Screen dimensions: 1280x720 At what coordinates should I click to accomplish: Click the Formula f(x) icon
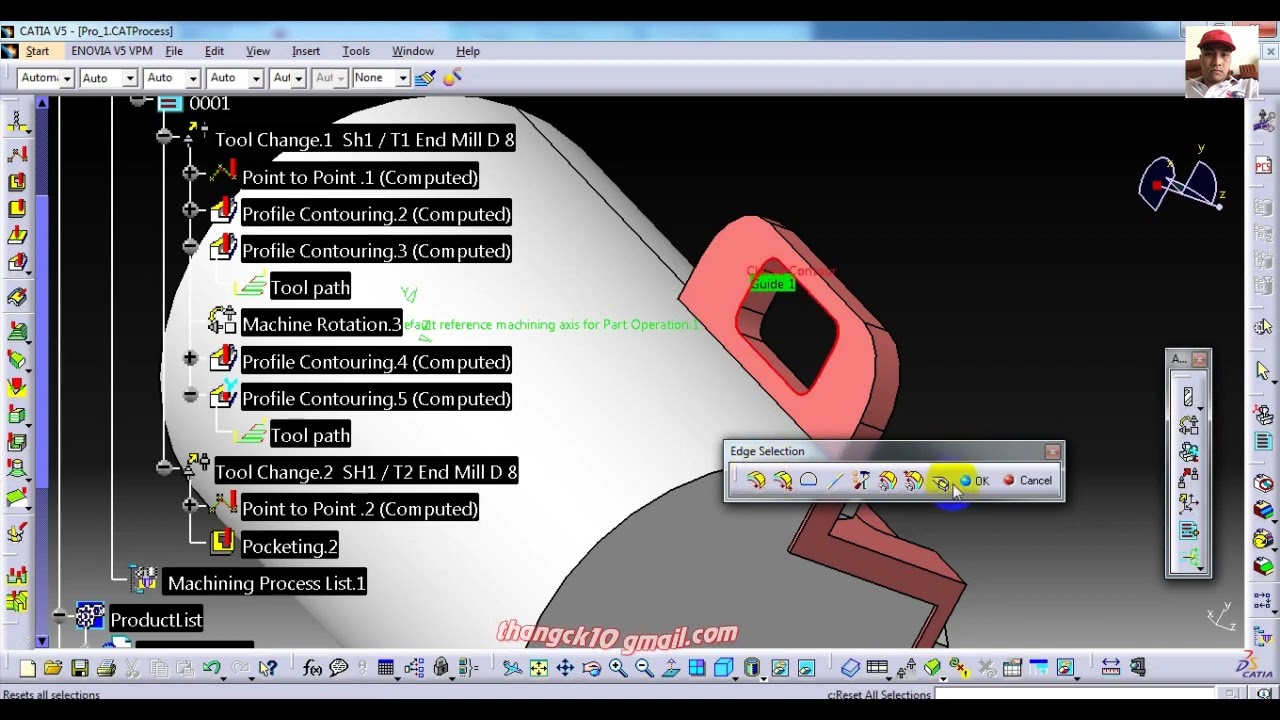pos(312,668)
